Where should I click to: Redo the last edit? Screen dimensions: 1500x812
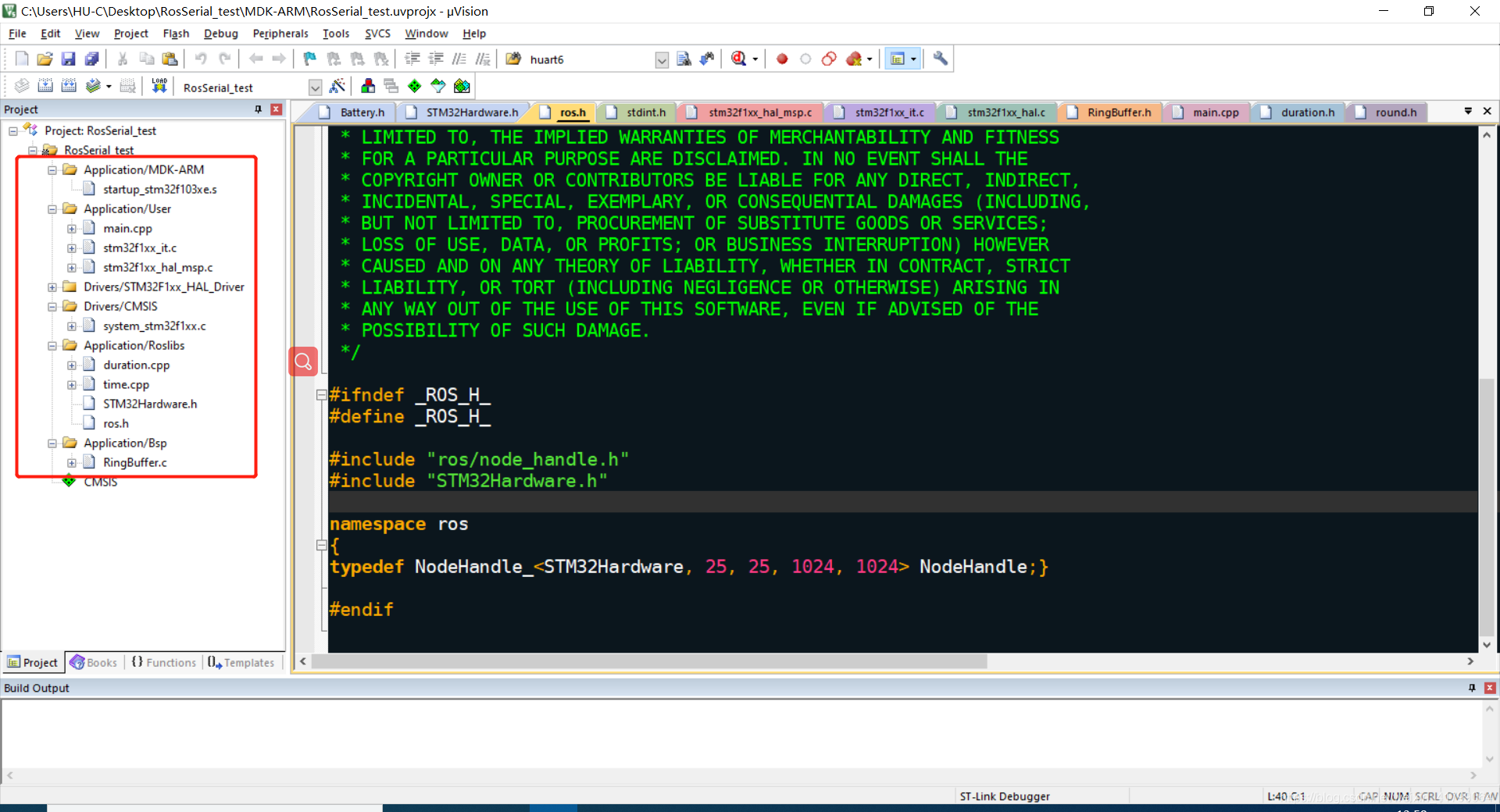pyautogui.click(x=224, y=59)
